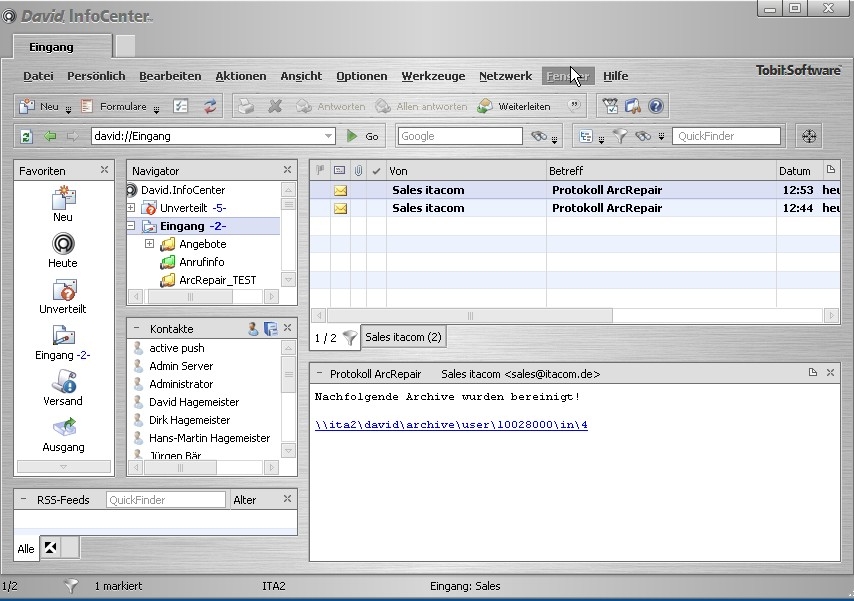Open the Formulare toolbar button
Viewport: 854px width, 601px height.
[x=114, y=106]
